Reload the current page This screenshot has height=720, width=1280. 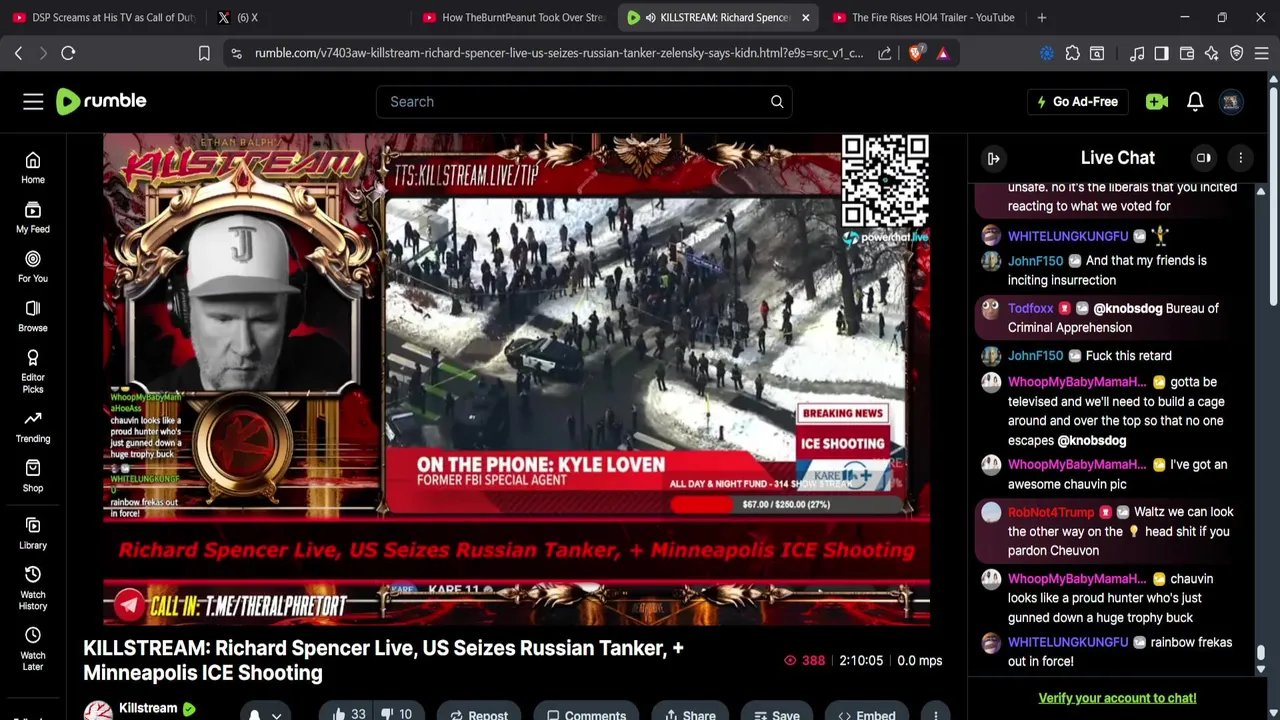[x=68, y=53]
